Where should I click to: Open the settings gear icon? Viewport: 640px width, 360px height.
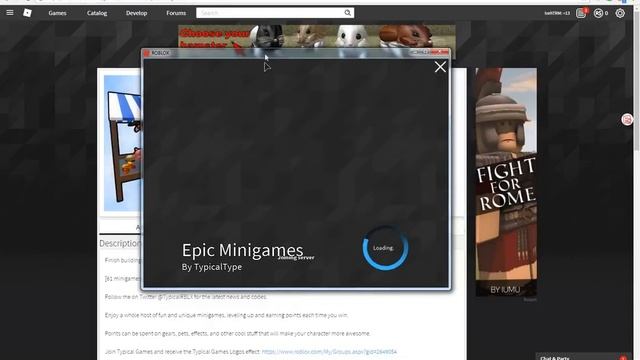620,13
